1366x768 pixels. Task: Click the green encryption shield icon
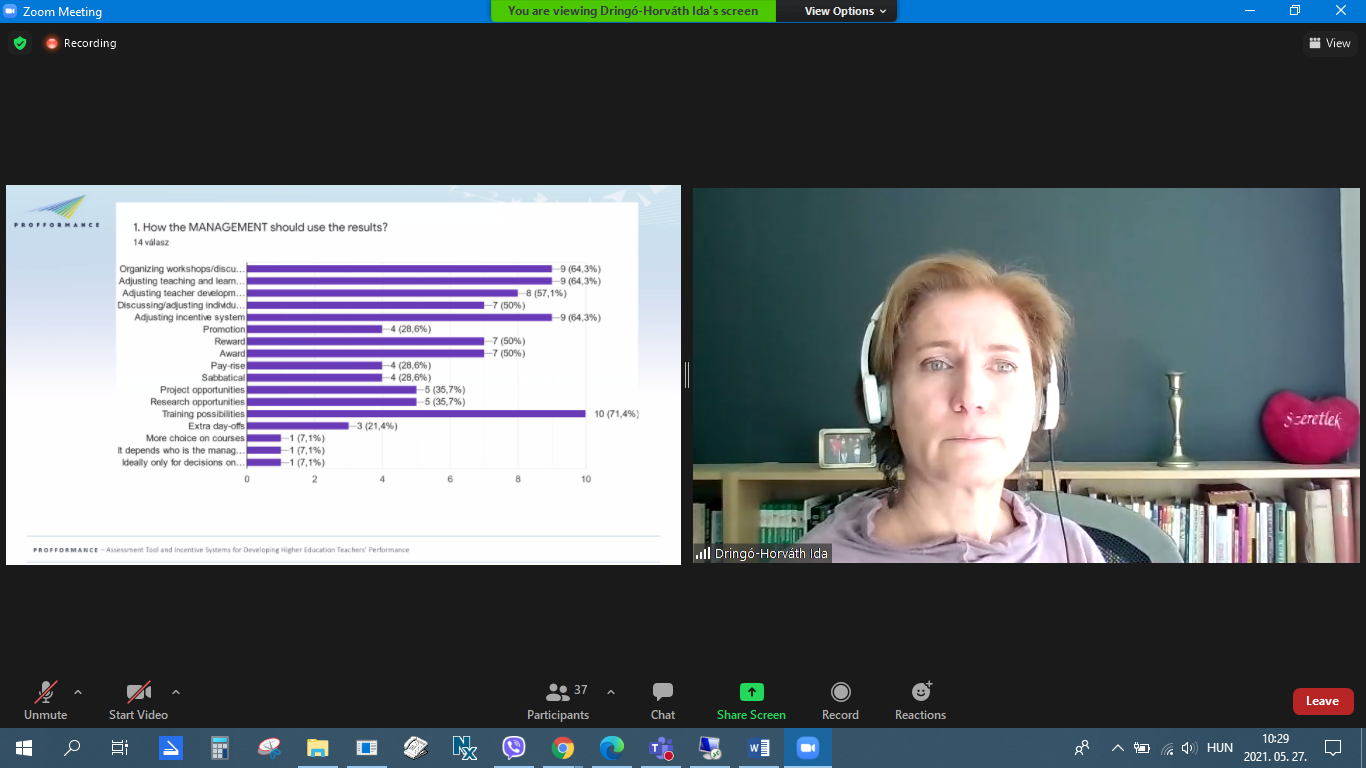20,43
